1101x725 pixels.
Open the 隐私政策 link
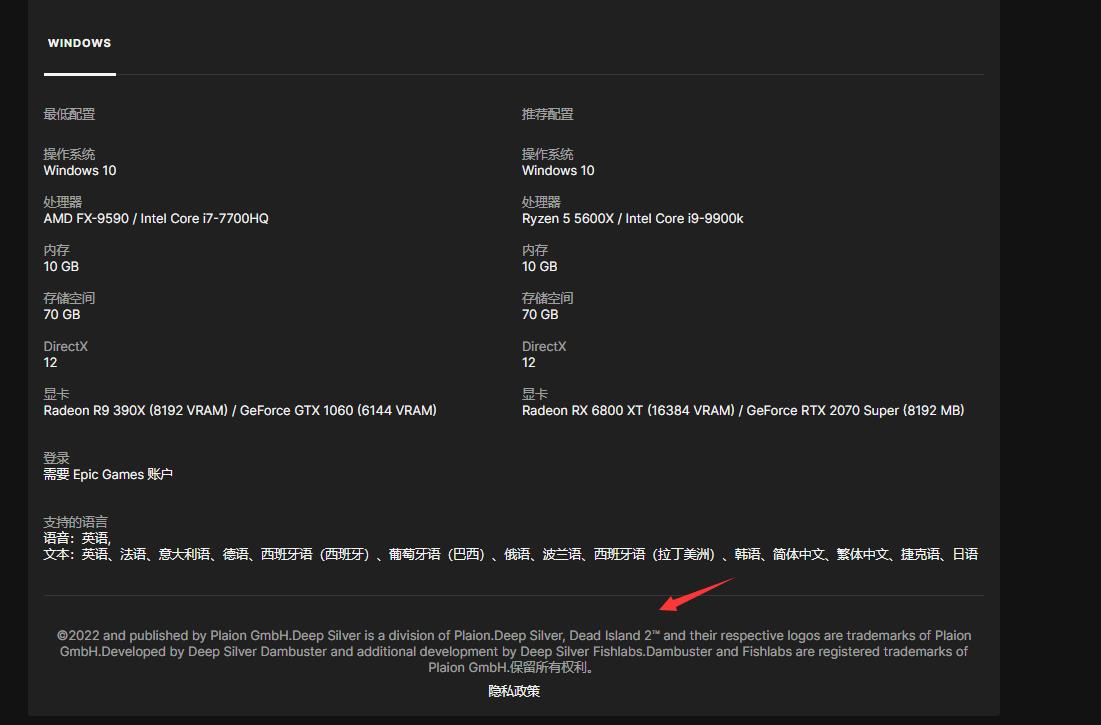tap(514, 691)
